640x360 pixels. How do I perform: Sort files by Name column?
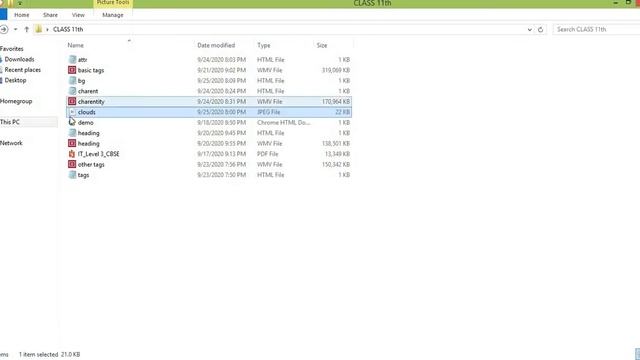tap(76, 45)
